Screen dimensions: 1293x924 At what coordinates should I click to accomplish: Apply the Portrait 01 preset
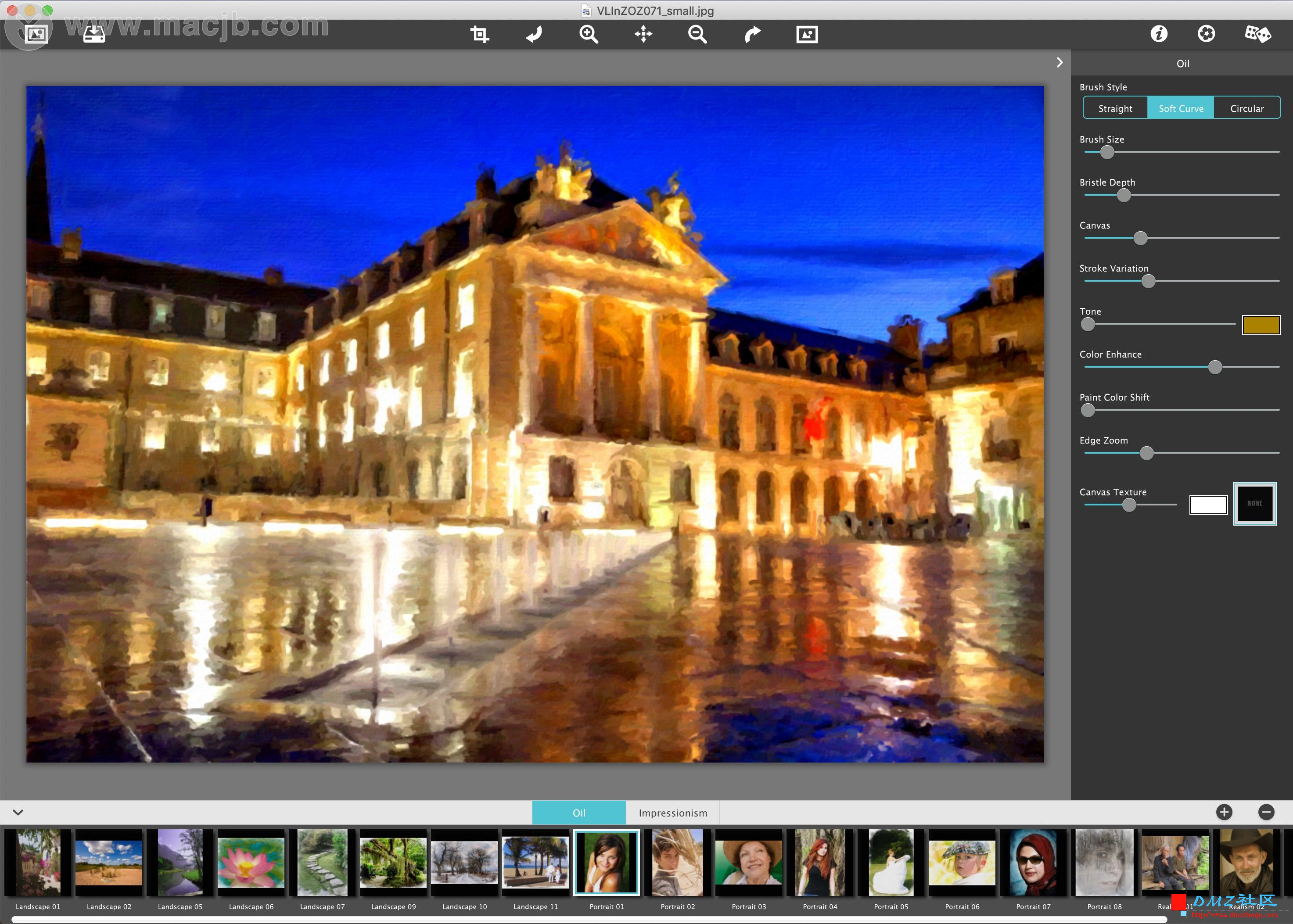pyautogui.click(x=607, y=863)
